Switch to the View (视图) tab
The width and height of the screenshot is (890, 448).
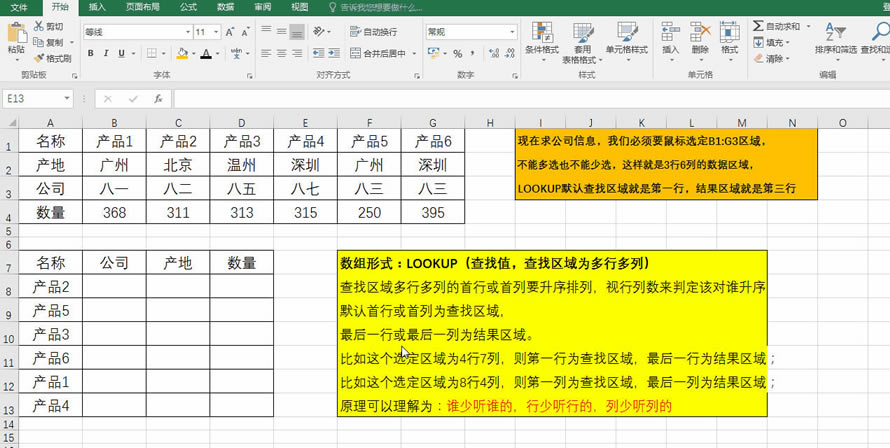tap(299, 7)
